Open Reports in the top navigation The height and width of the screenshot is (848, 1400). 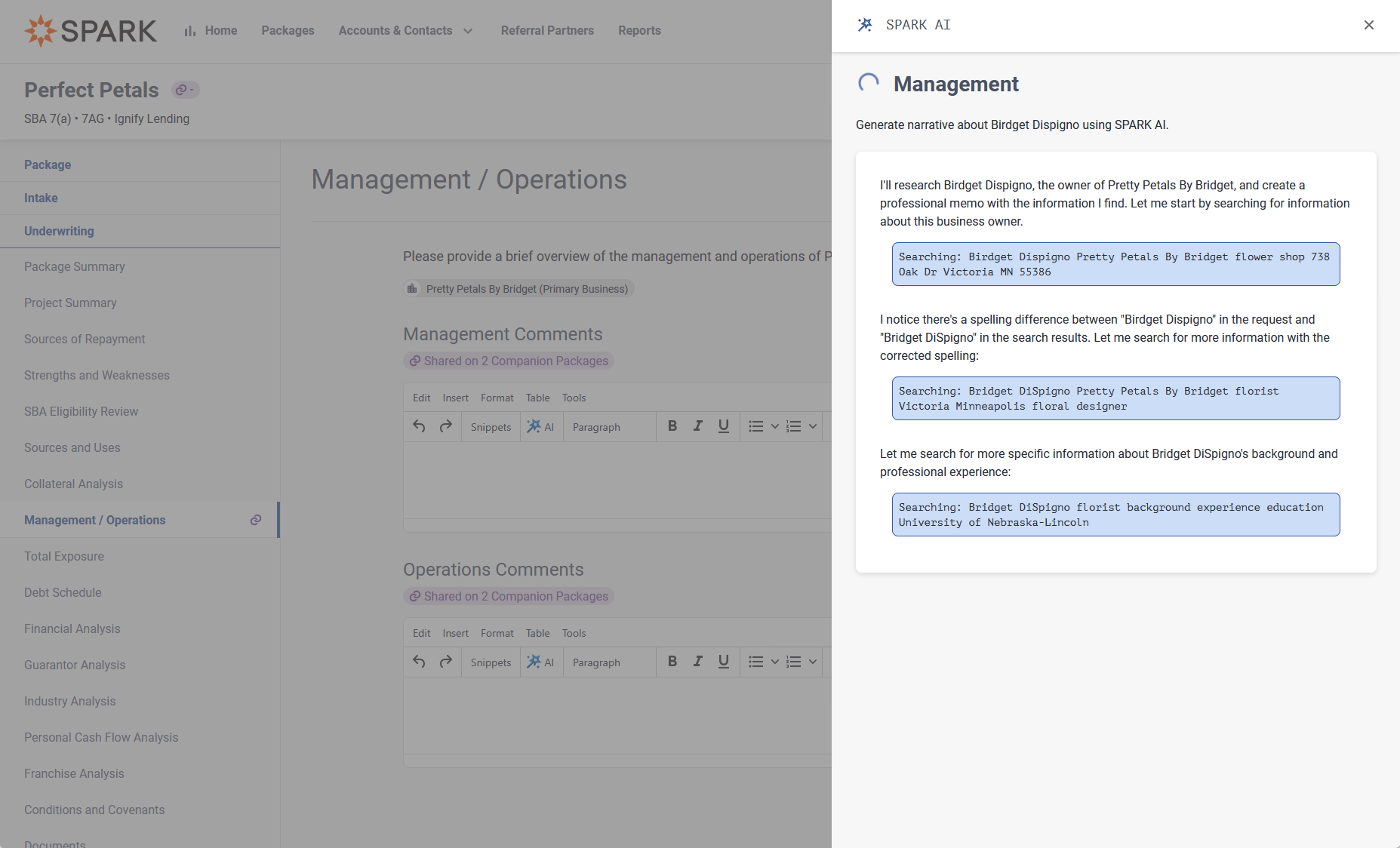coord(639,31)
